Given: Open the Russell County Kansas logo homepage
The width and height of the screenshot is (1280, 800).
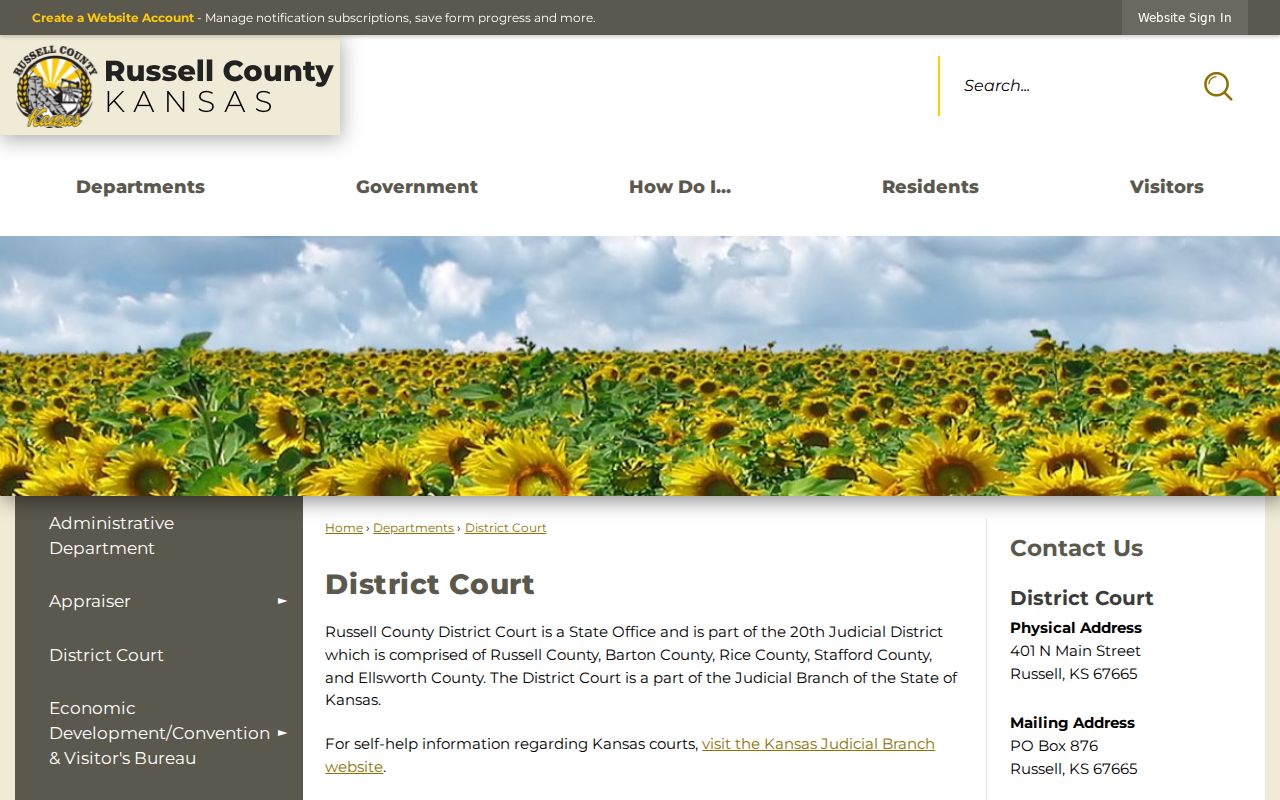Looking at the screenshot, I should point(172,86).
